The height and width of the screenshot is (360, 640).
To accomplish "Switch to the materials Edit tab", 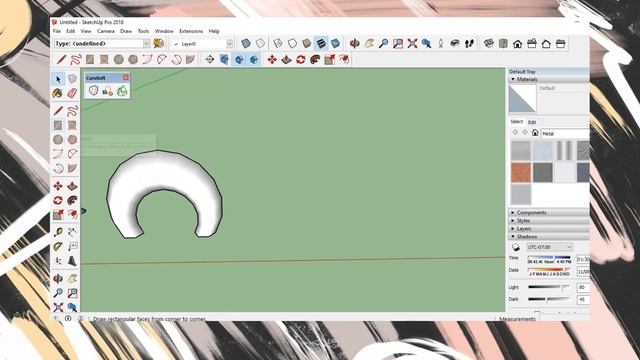I will pos(532,122).
